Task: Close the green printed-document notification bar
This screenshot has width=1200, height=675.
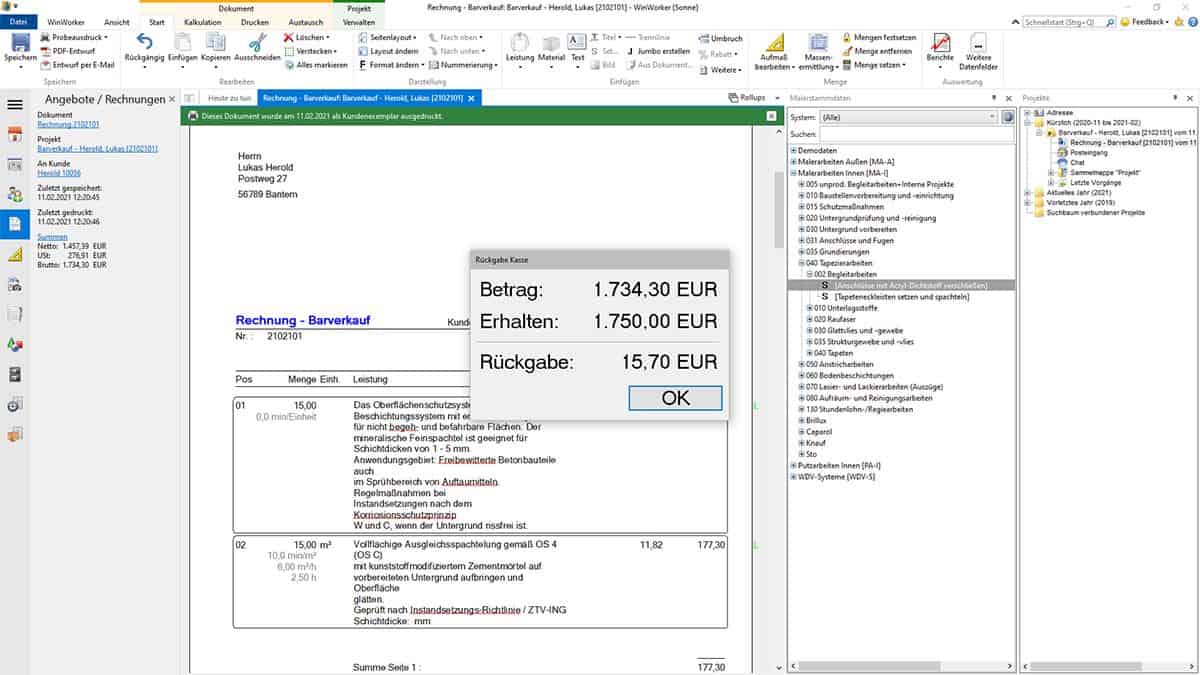Action: 771,116
